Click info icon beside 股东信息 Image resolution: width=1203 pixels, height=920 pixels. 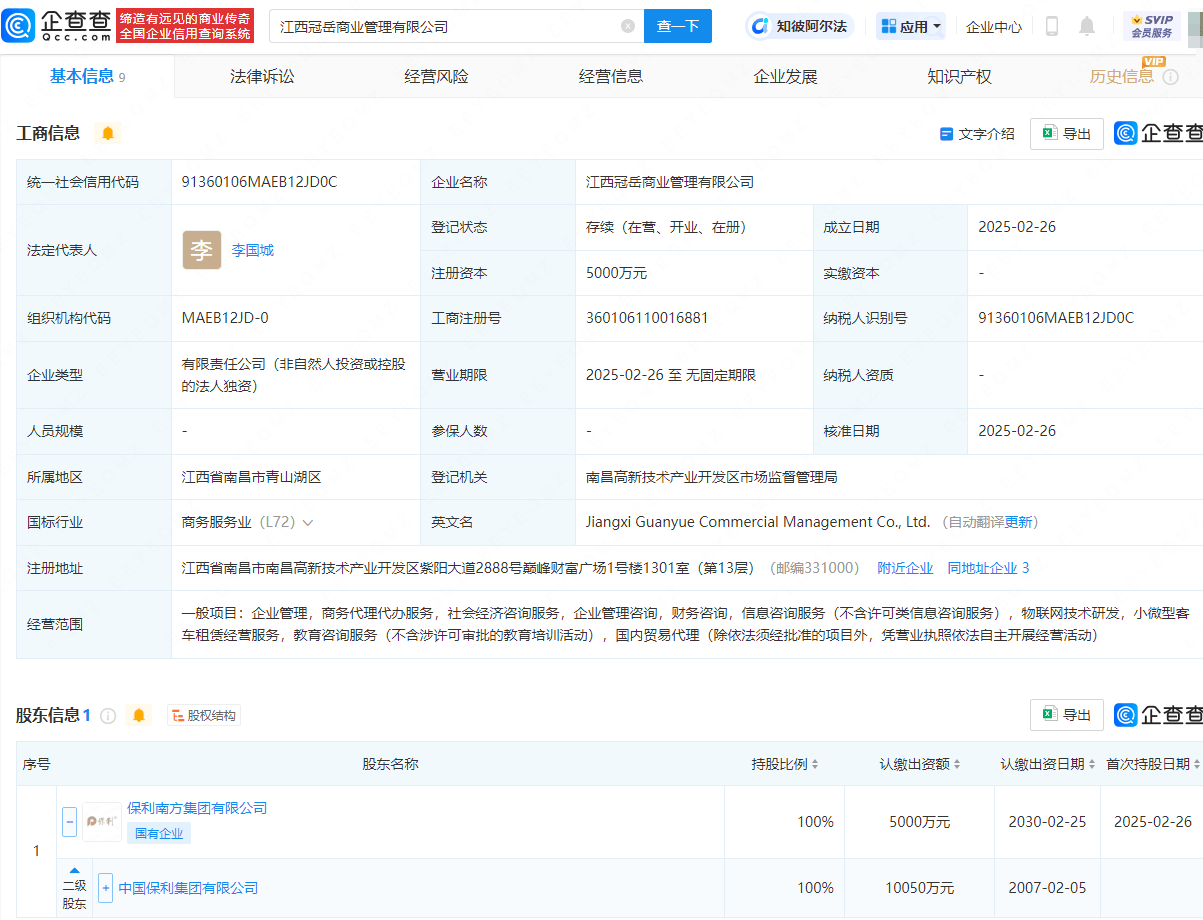click(x=108, y=716)
